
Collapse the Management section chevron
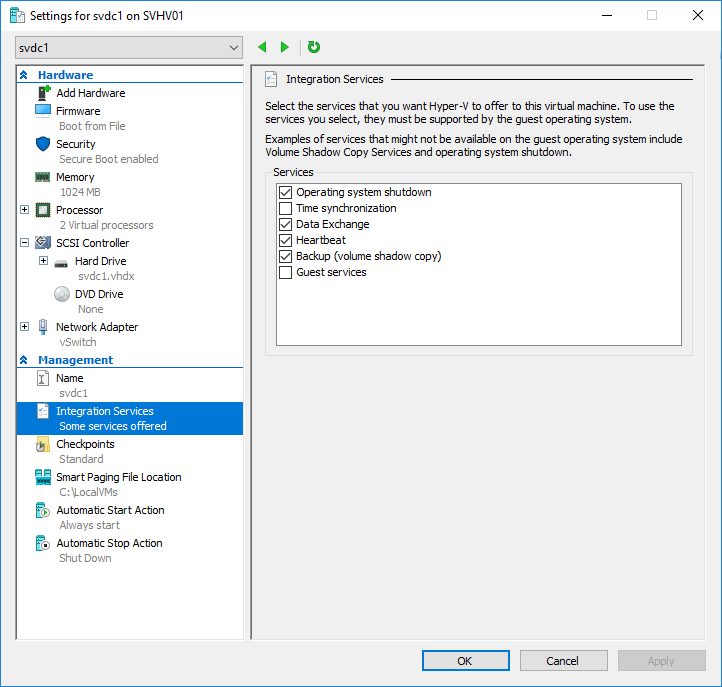(x=24, y=360)
